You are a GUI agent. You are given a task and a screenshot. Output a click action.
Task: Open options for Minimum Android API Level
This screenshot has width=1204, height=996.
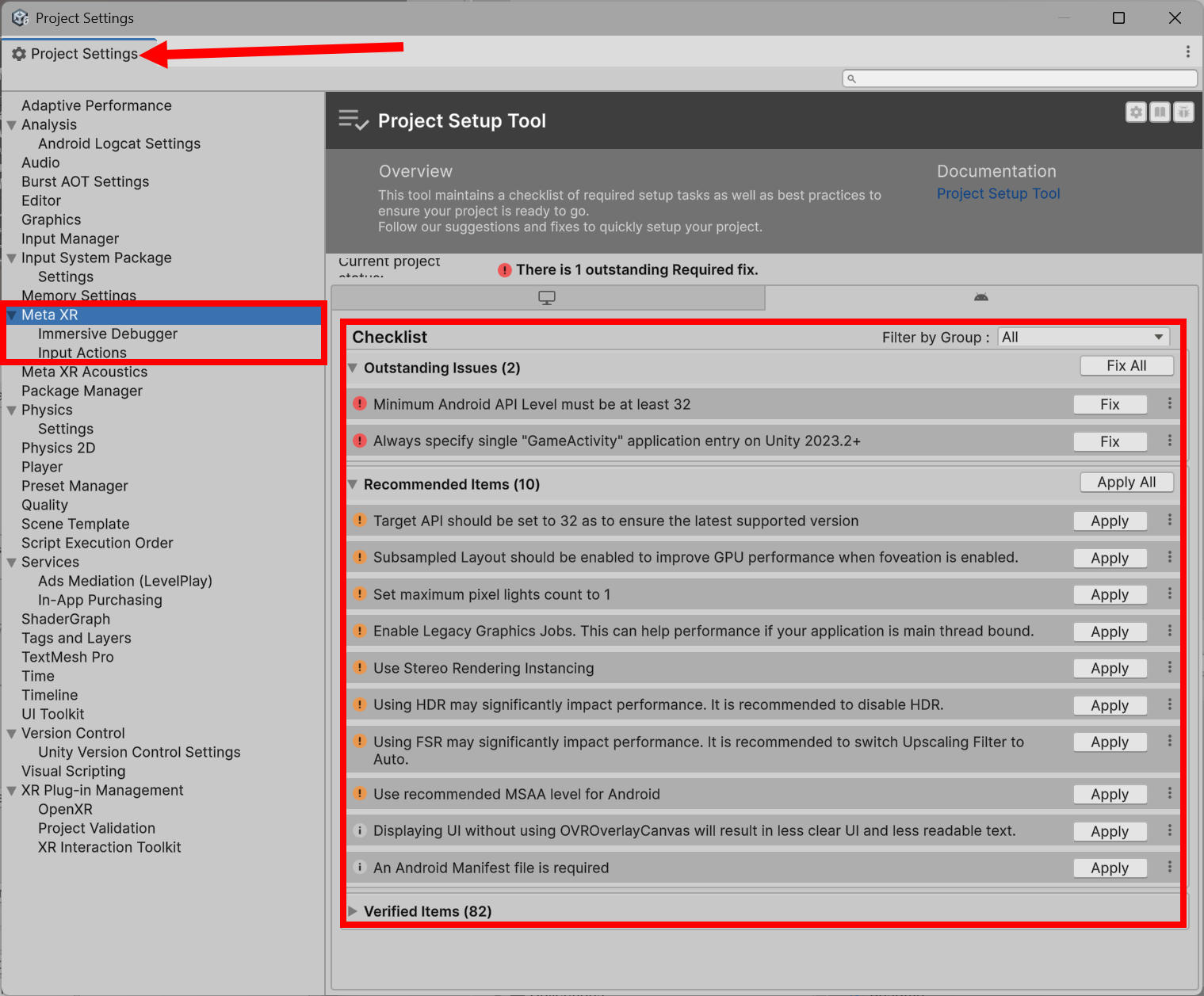pos(1169,403)
